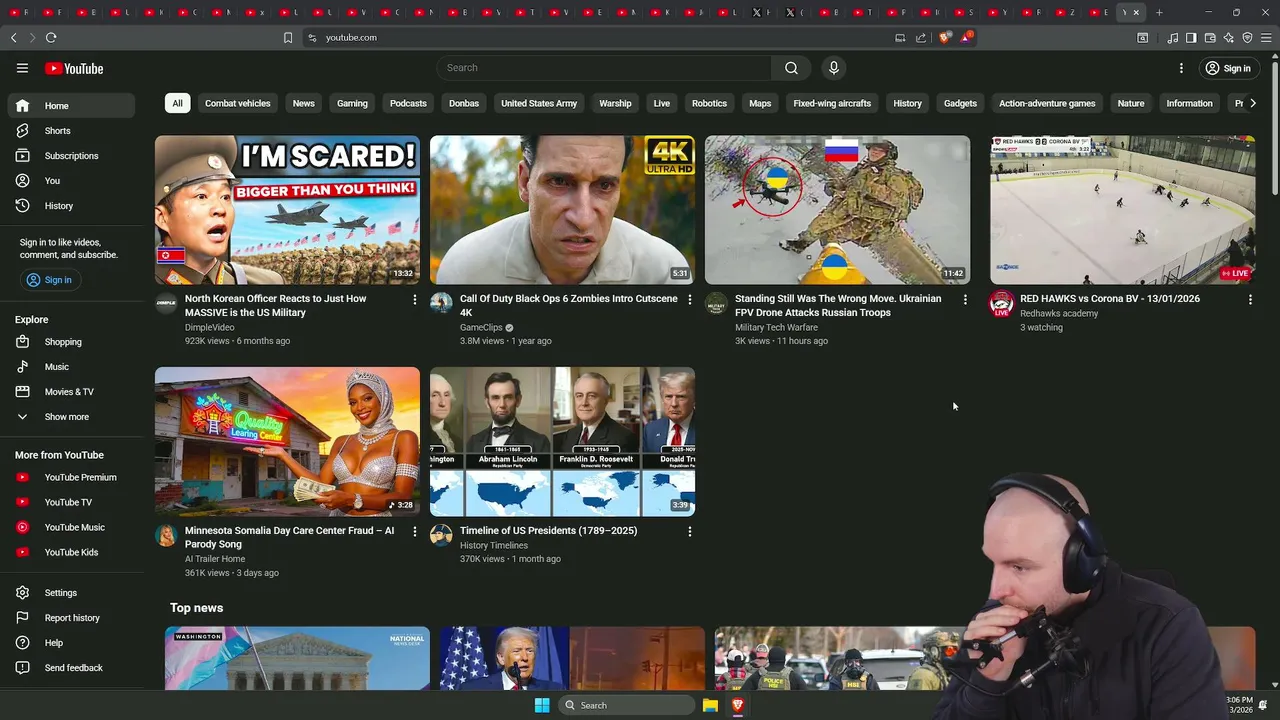This screenshot has height=720, width=1280.
Task: Share this page from address bar
Action: coord(921,37)
